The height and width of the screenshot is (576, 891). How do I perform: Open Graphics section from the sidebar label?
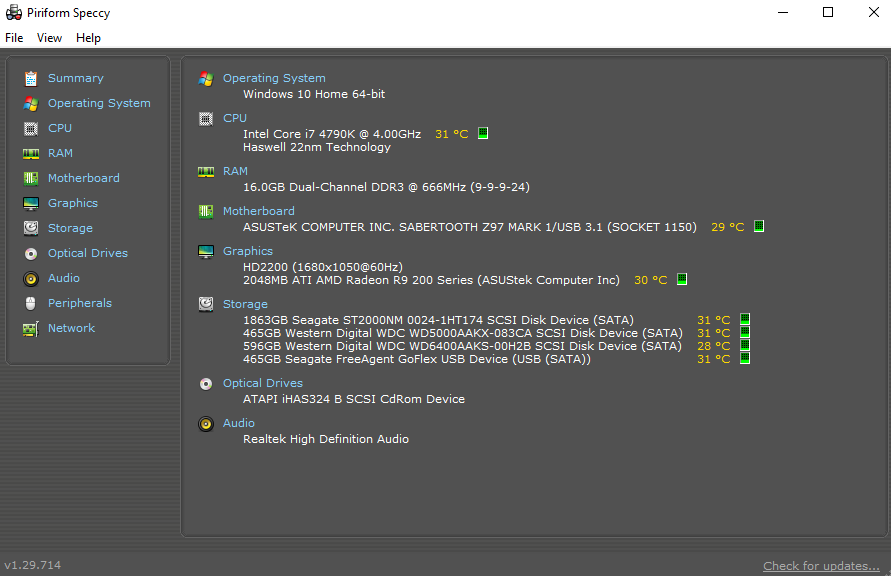(73, 203)
